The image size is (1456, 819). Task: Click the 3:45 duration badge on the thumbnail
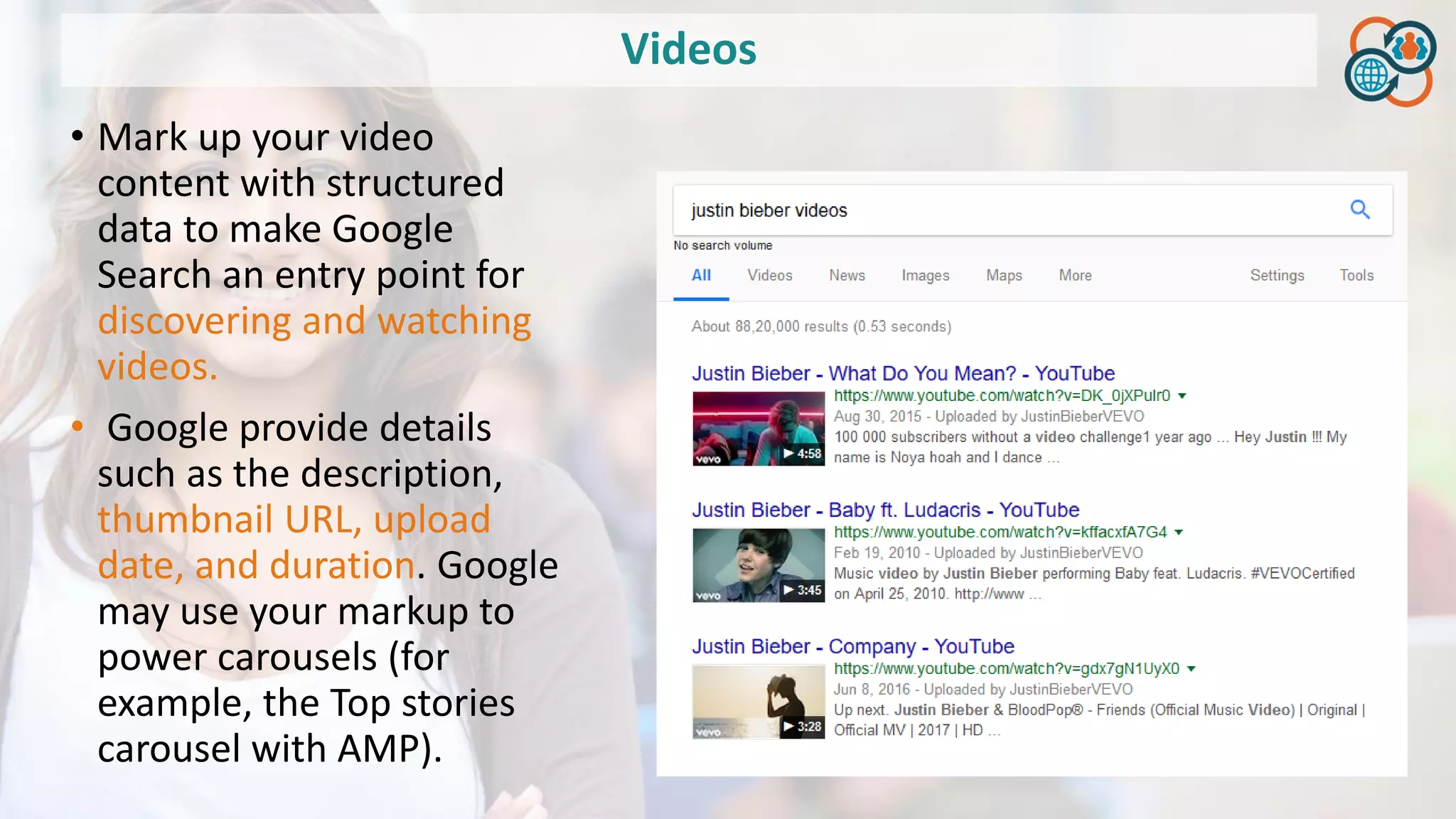tap(802, 590)
